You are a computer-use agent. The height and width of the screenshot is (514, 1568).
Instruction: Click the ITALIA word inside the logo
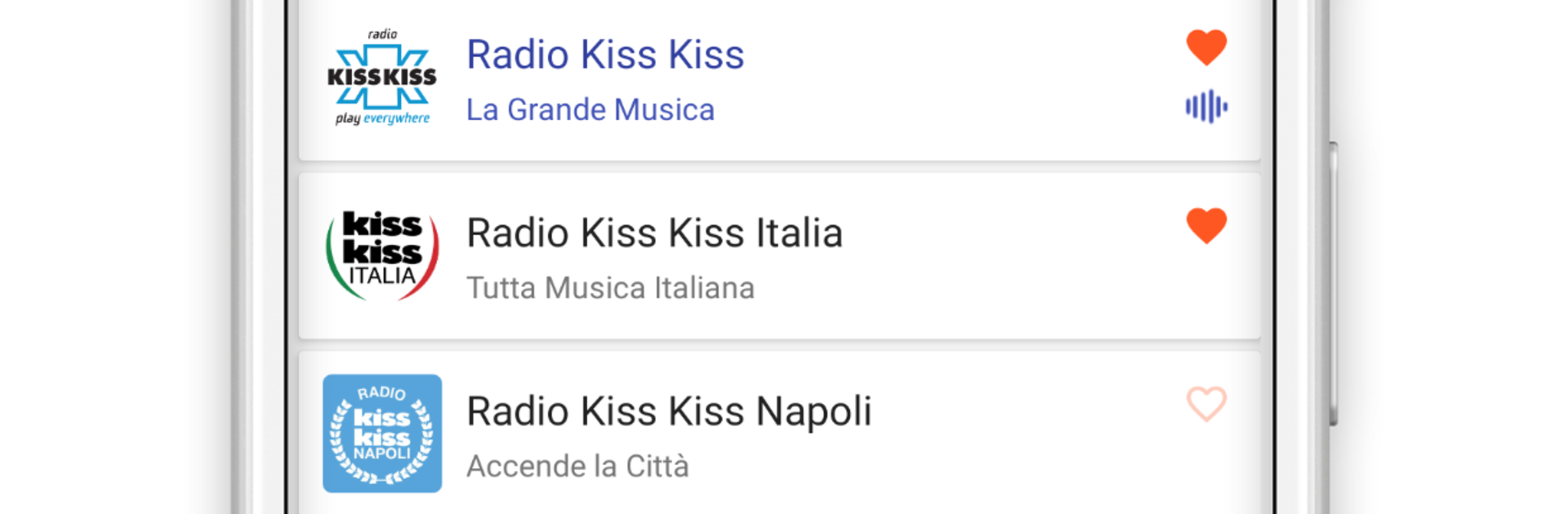382,277
